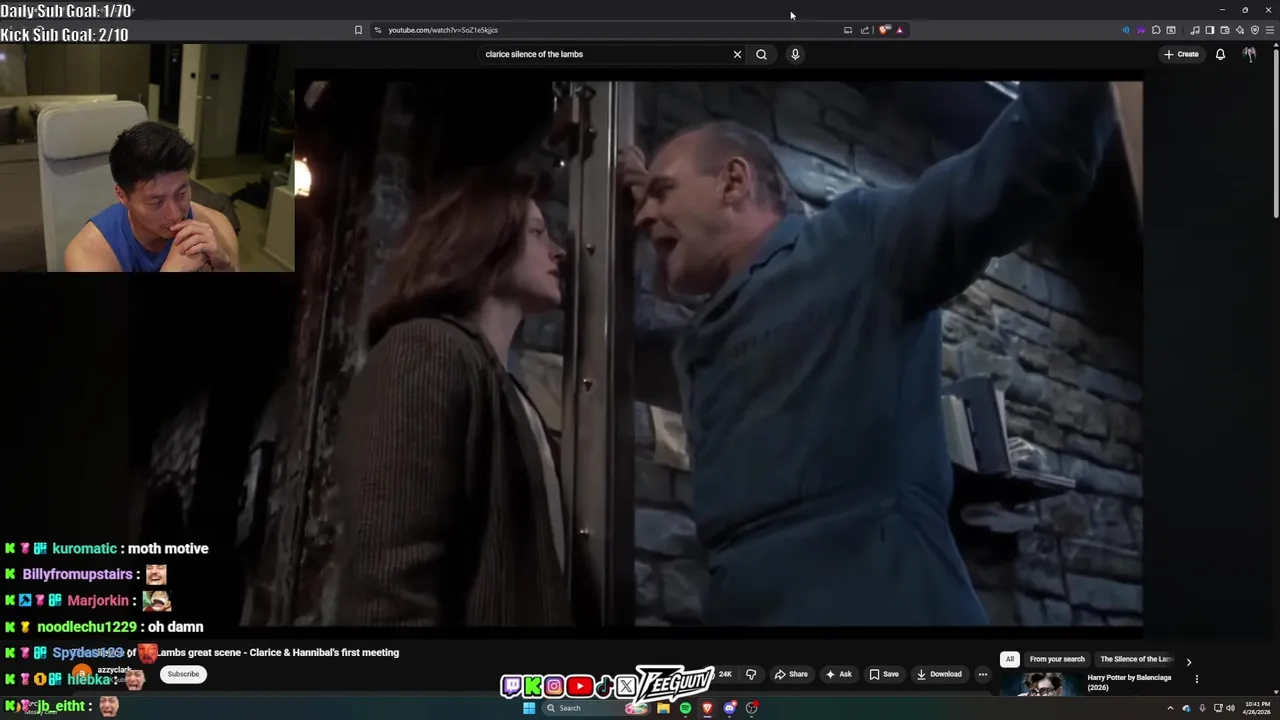Expand more filter chips with arrow
This screenshot has width=1280, height=720.
pos(1188,661)
